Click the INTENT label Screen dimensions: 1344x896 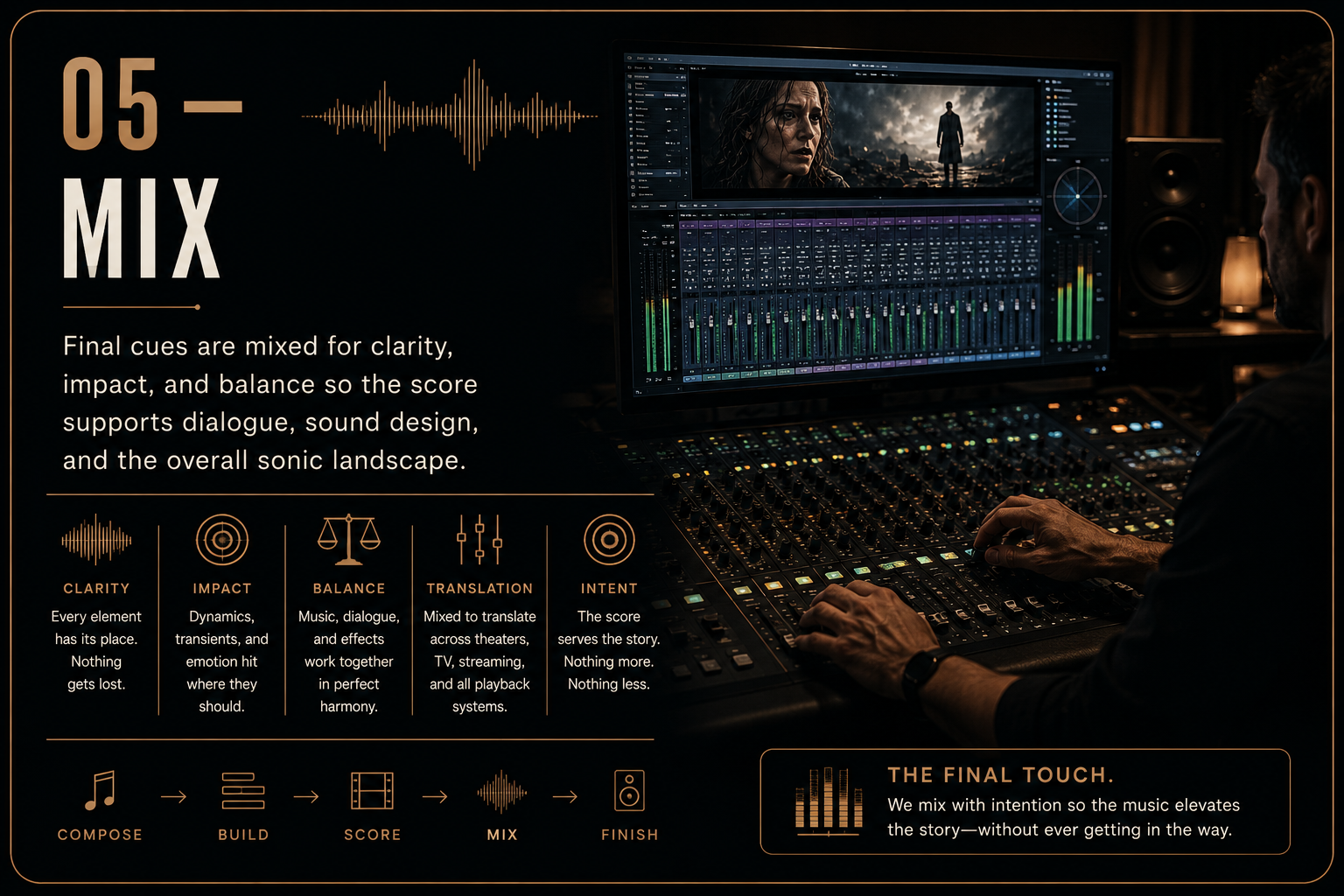pyautogui.click(x=609, y=589)
